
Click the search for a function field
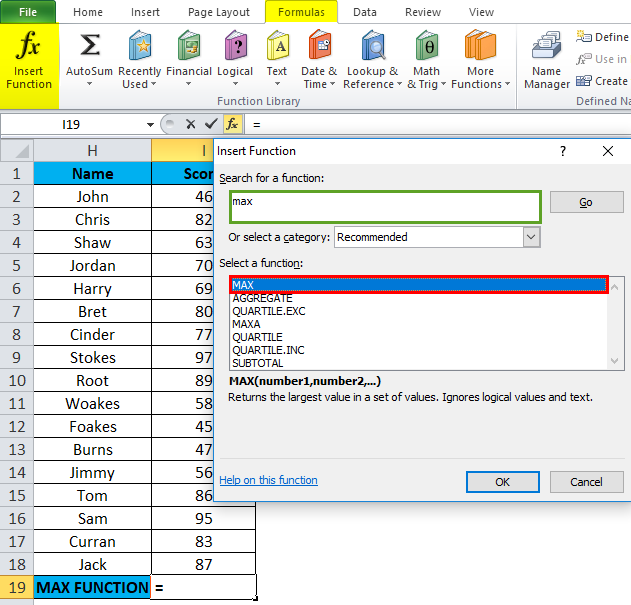(x=385, y=207)
